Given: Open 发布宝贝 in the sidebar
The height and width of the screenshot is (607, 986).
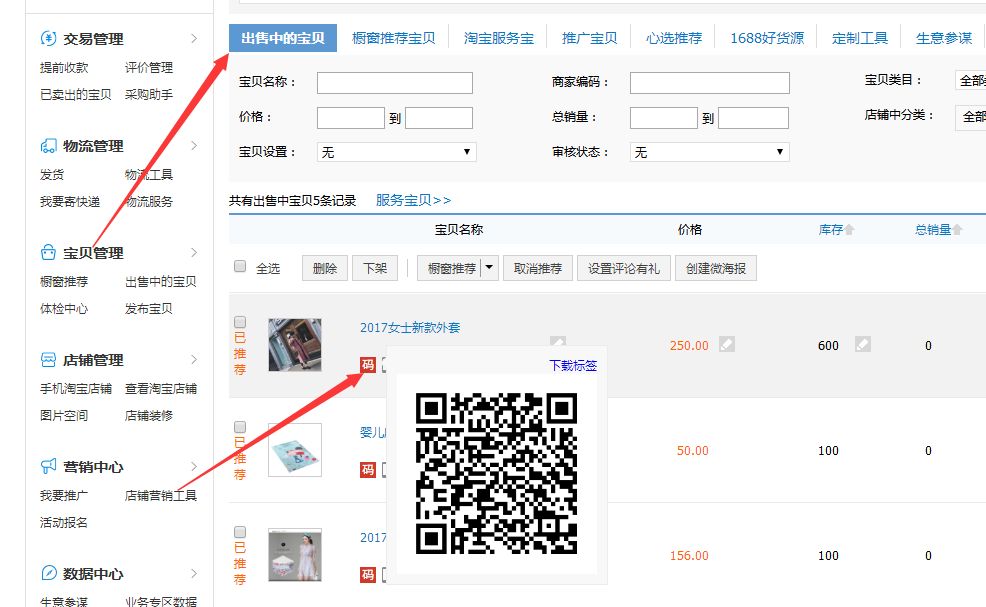Looking at the screenshot, I should [x=148, y=308].
